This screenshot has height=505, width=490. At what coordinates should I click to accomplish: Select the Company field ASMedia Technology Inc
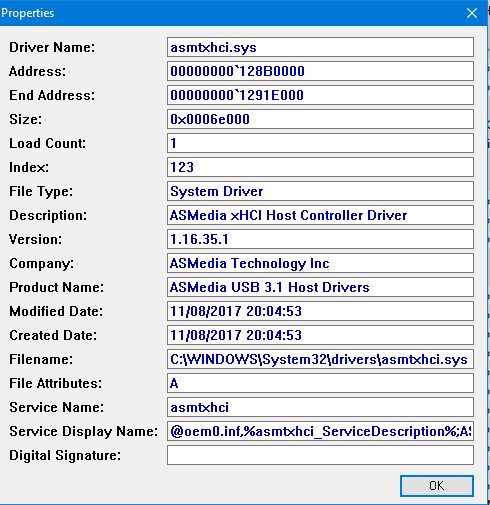click(320, 263)
